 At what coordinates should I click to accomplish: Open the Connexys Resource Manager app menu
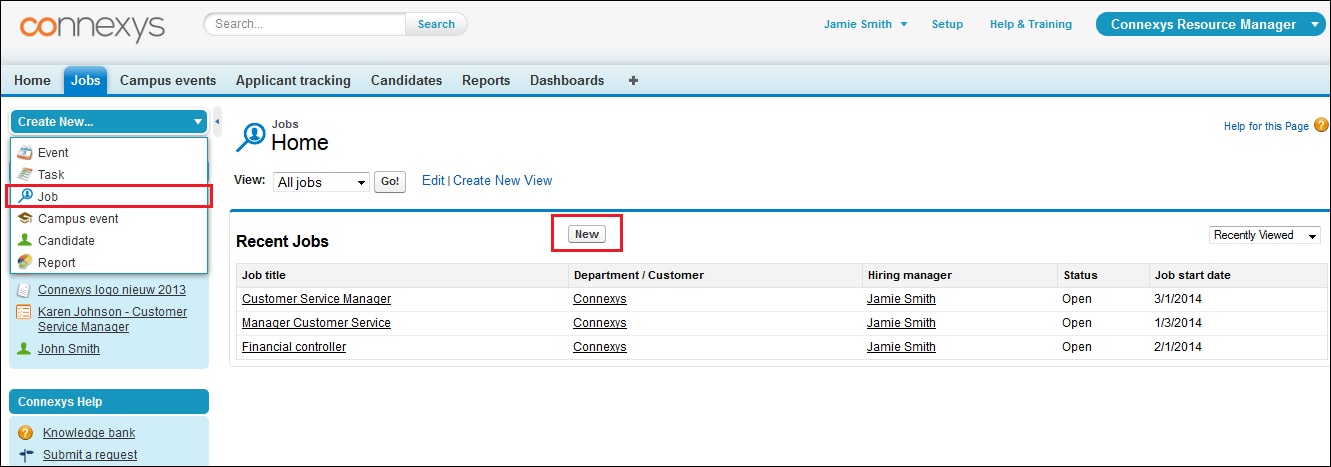tap(1211, 25)
